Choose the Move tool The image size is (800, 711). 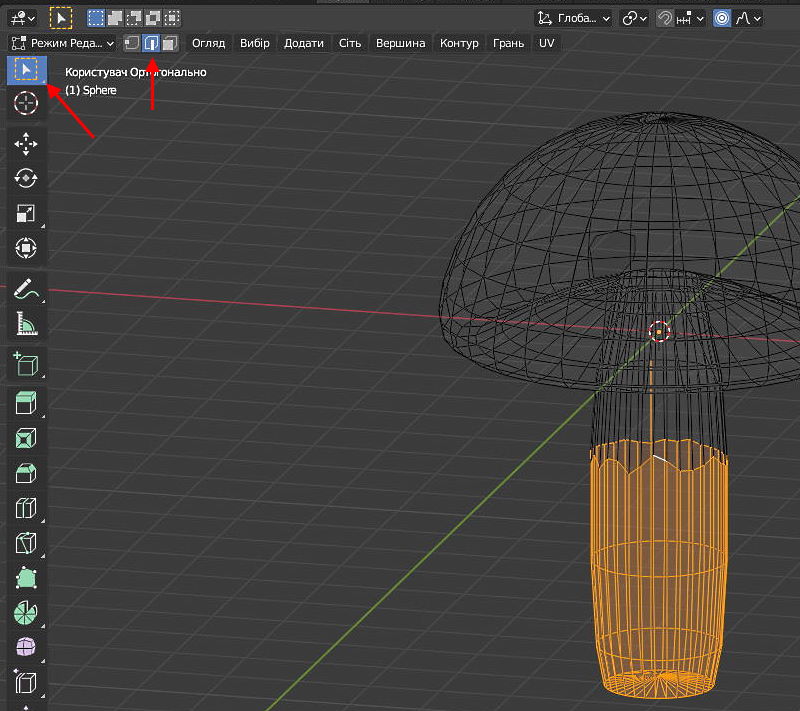pos(27,144)
